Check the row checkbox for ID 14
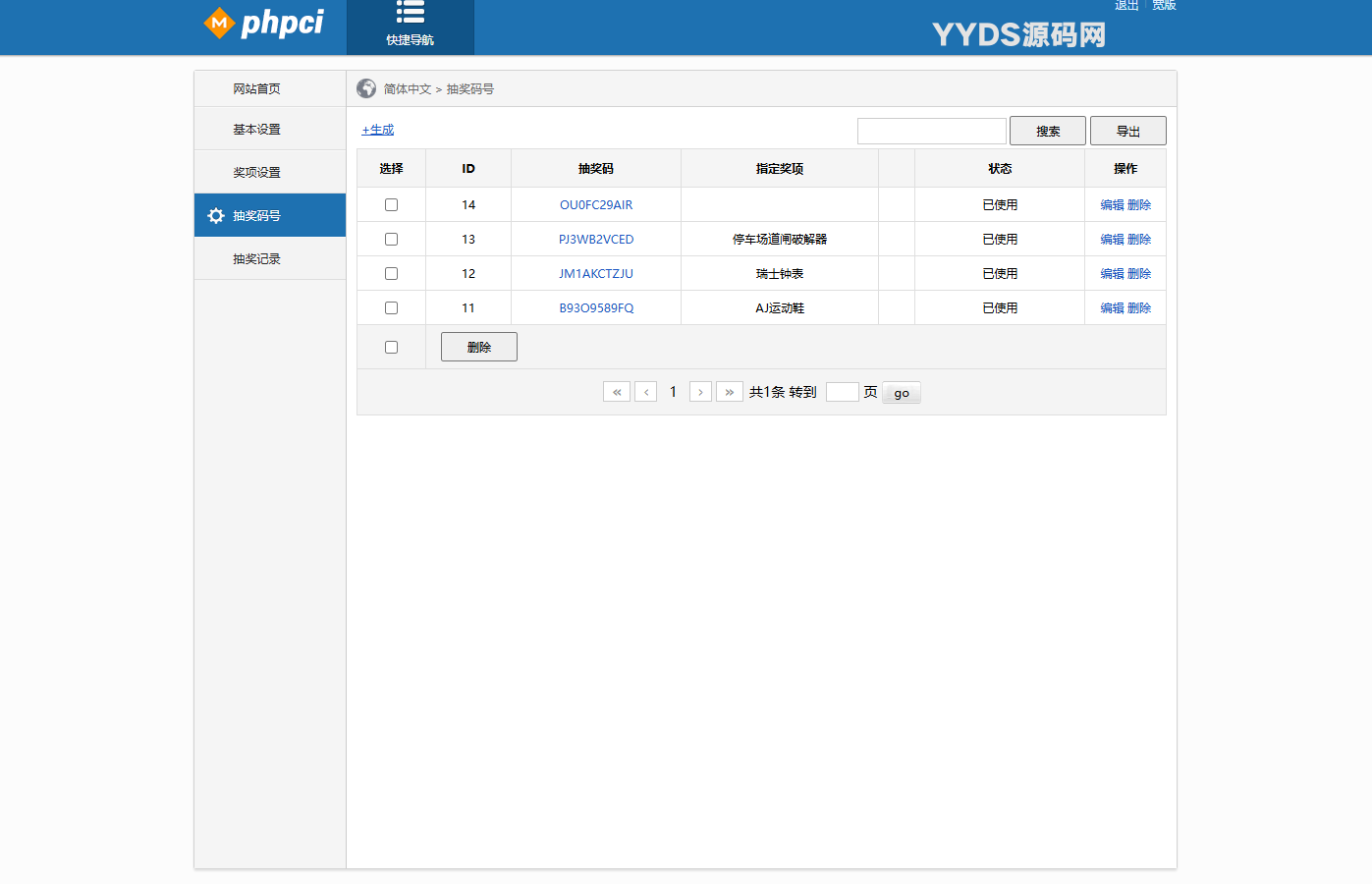Viewport: 1372px width, 884px height. coord(391,204)
